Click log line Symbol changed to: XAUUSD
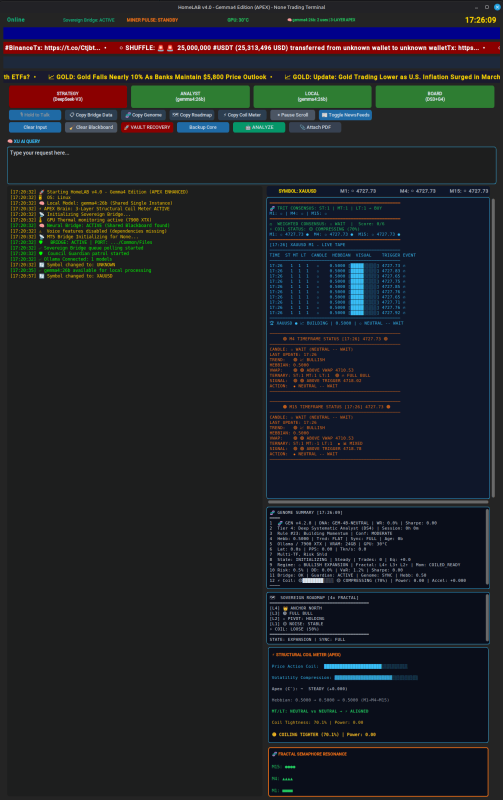This screenshot has height=800, width=503. tap(61, 276)
